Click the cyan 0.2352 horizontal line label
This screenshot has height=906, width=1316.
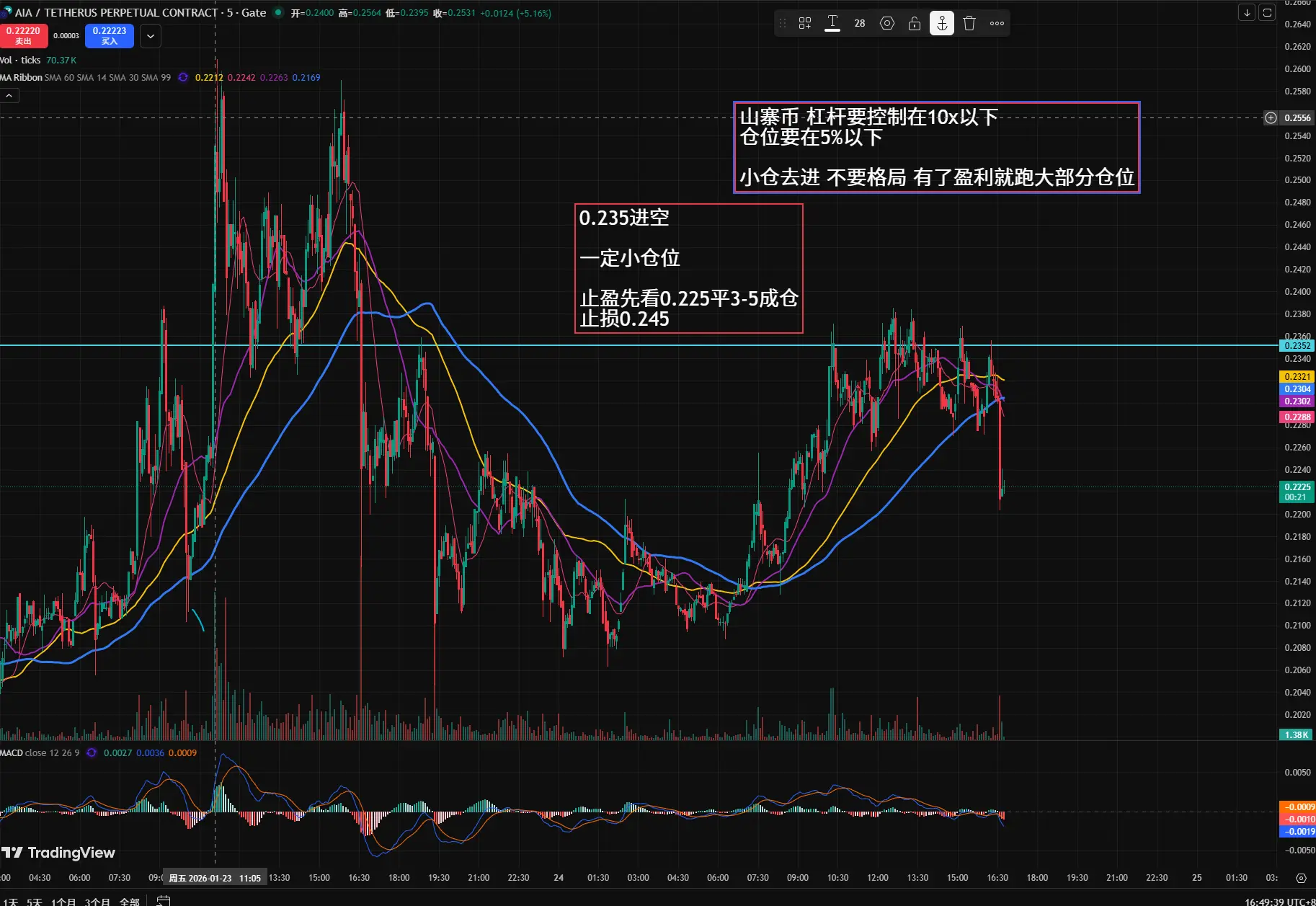coord(1297,346)
